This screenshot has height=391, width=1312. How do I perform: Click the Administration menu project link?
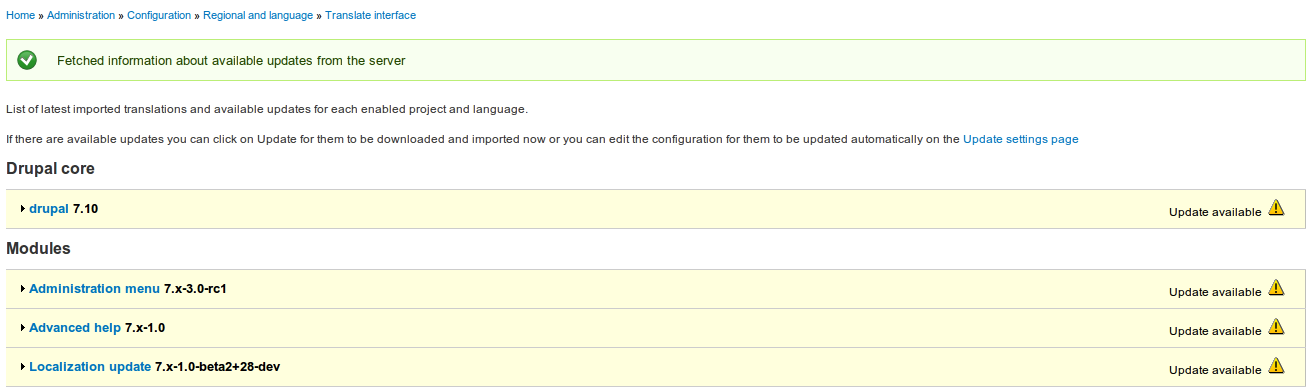tap(94, 289)
